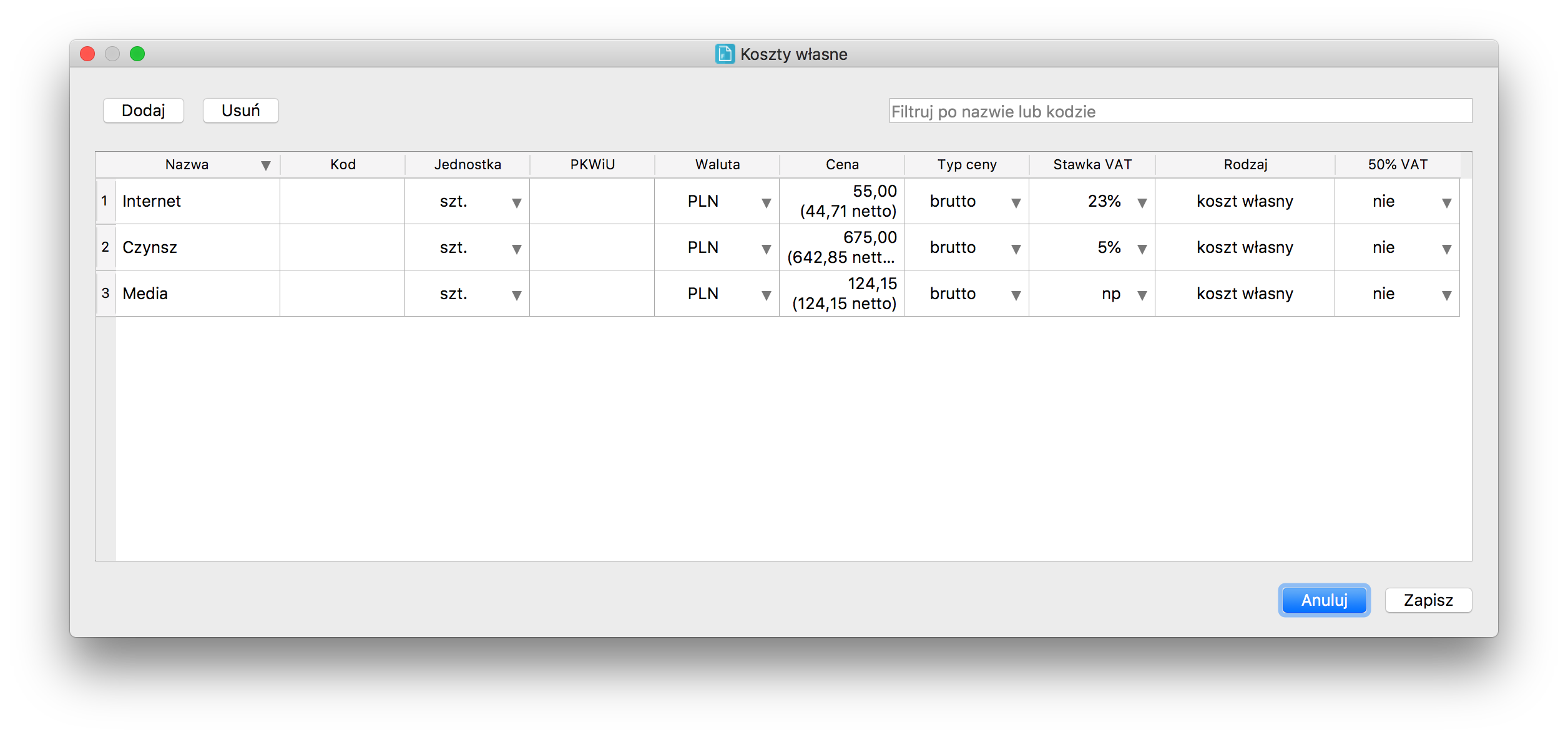Open the Jednostka dropdown for Czynsz
Viewport: 1568px width, 737px height.
[x=517, y=249]
